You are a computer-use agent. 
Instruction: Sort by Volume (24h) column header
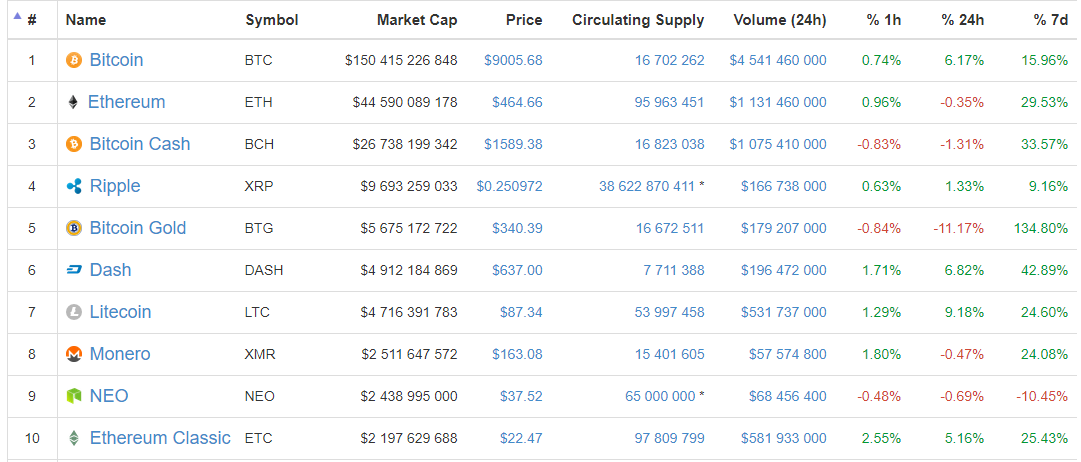click(x=779, y=20)
